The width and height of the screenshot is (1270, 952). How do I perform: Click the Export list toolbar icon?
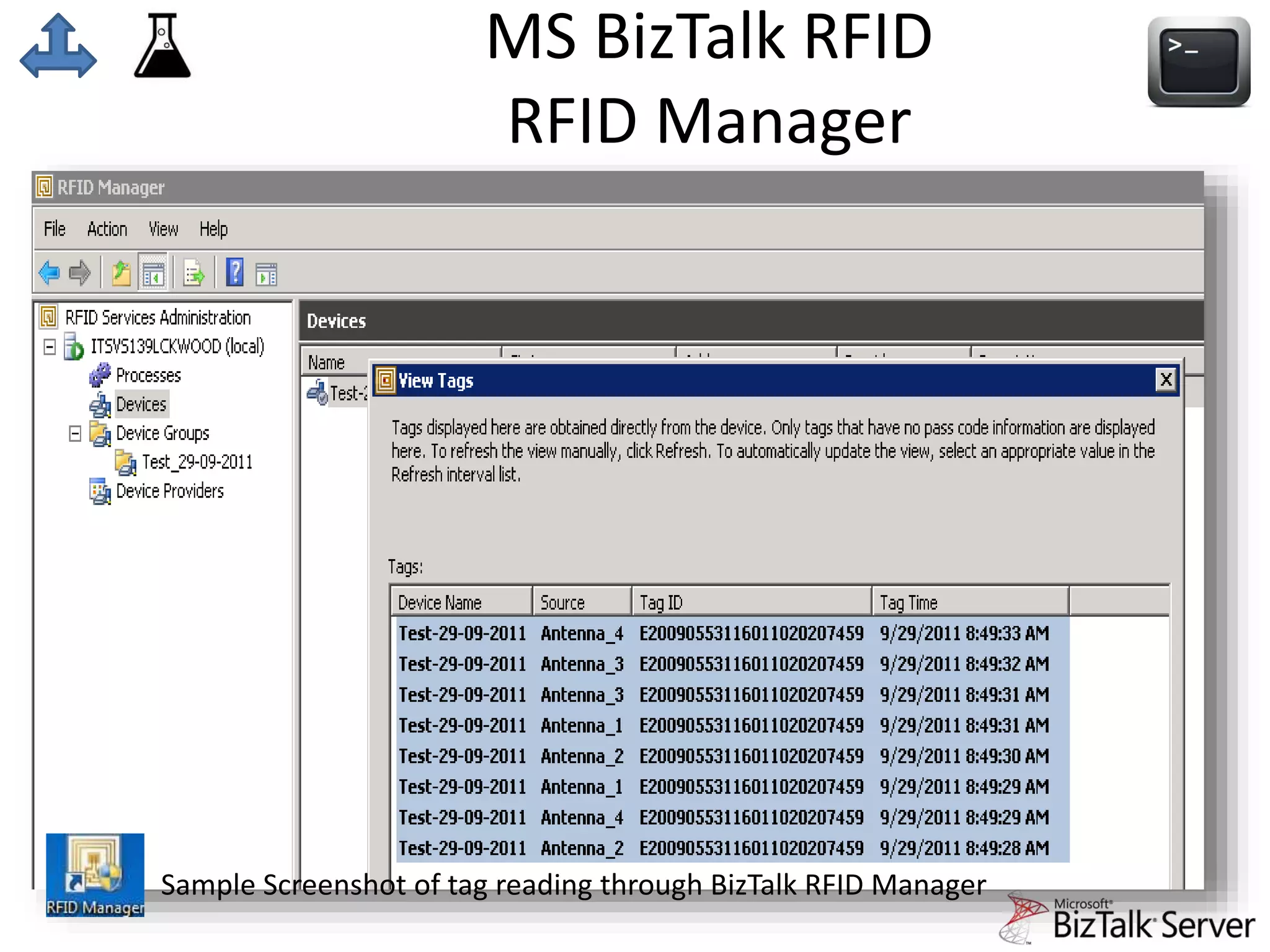[193, 273]
